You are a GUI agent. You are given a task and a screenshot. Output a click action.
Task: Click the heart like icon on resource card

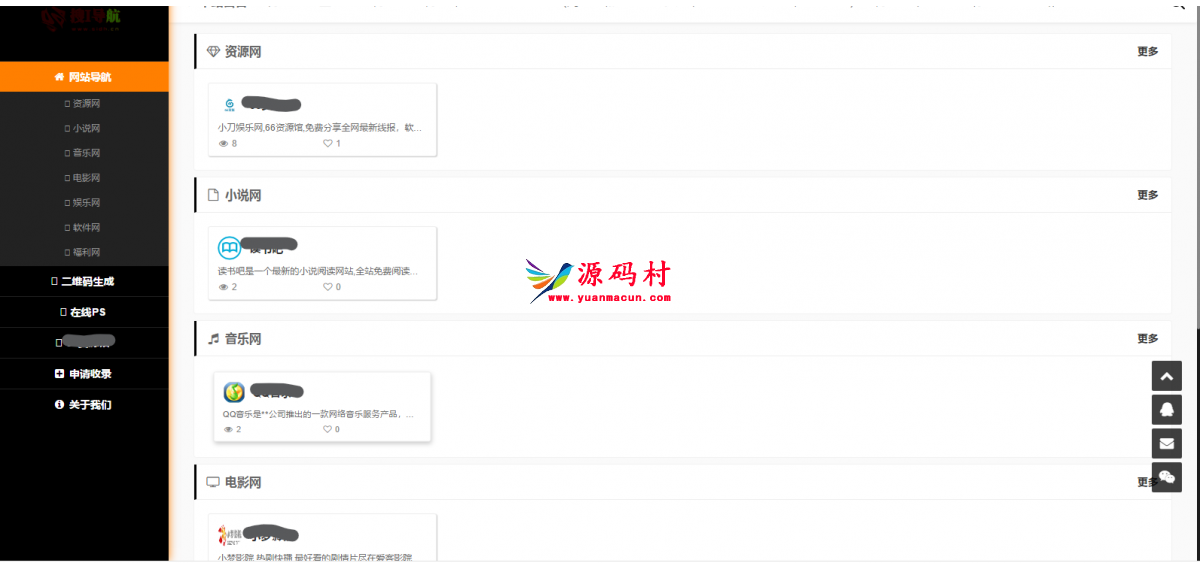click(327, 144)
